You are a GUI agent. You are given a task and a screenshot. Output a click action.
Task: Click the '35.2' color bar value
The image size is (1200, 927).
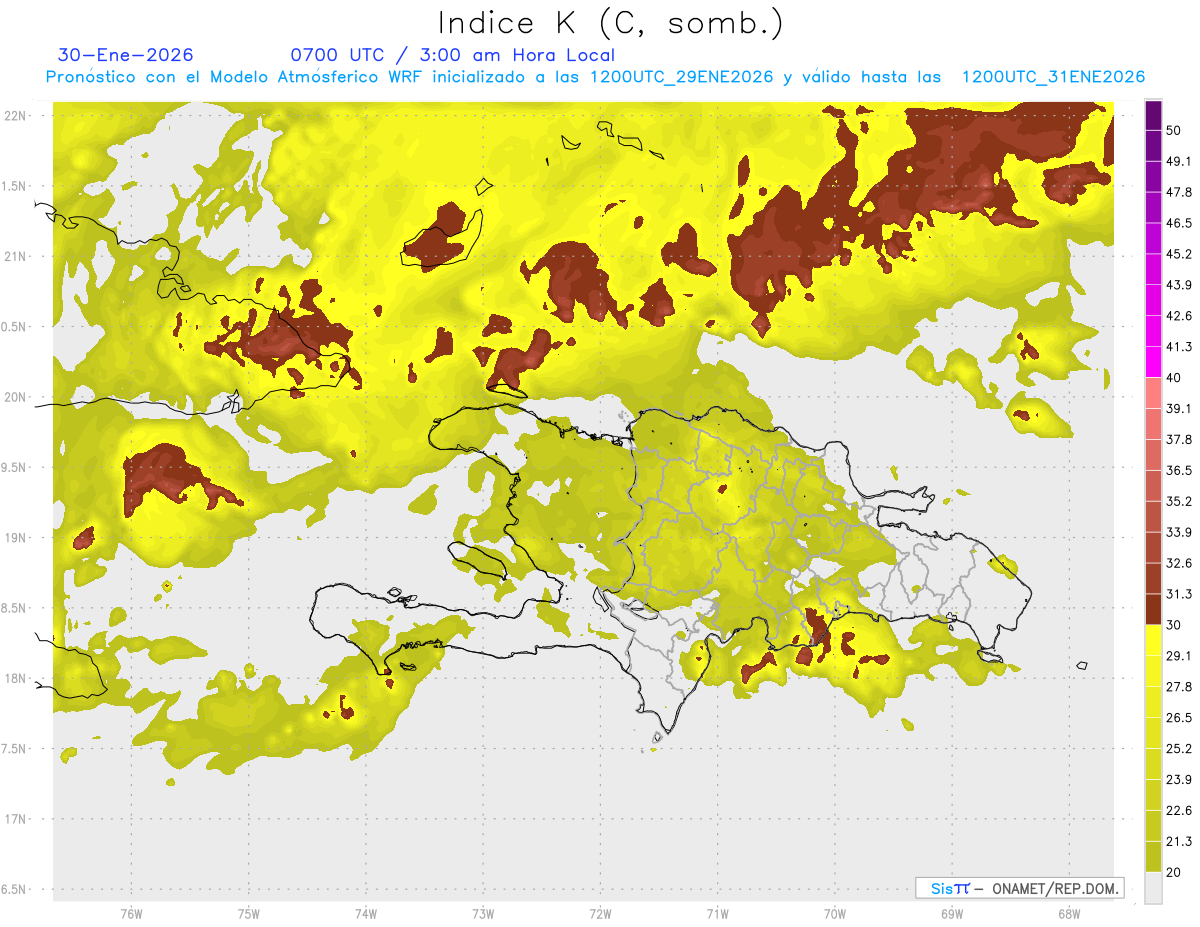pos(1179,502)
